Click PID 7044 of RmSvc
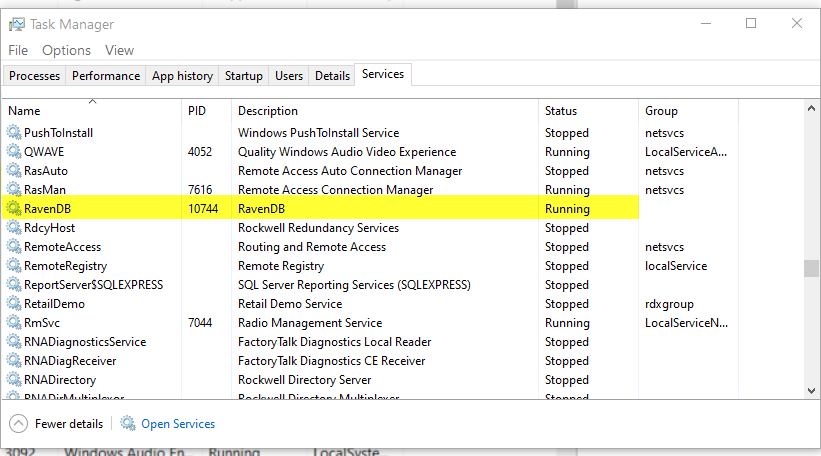This screenshot has width=821, height=456. [x=200, y=323]
